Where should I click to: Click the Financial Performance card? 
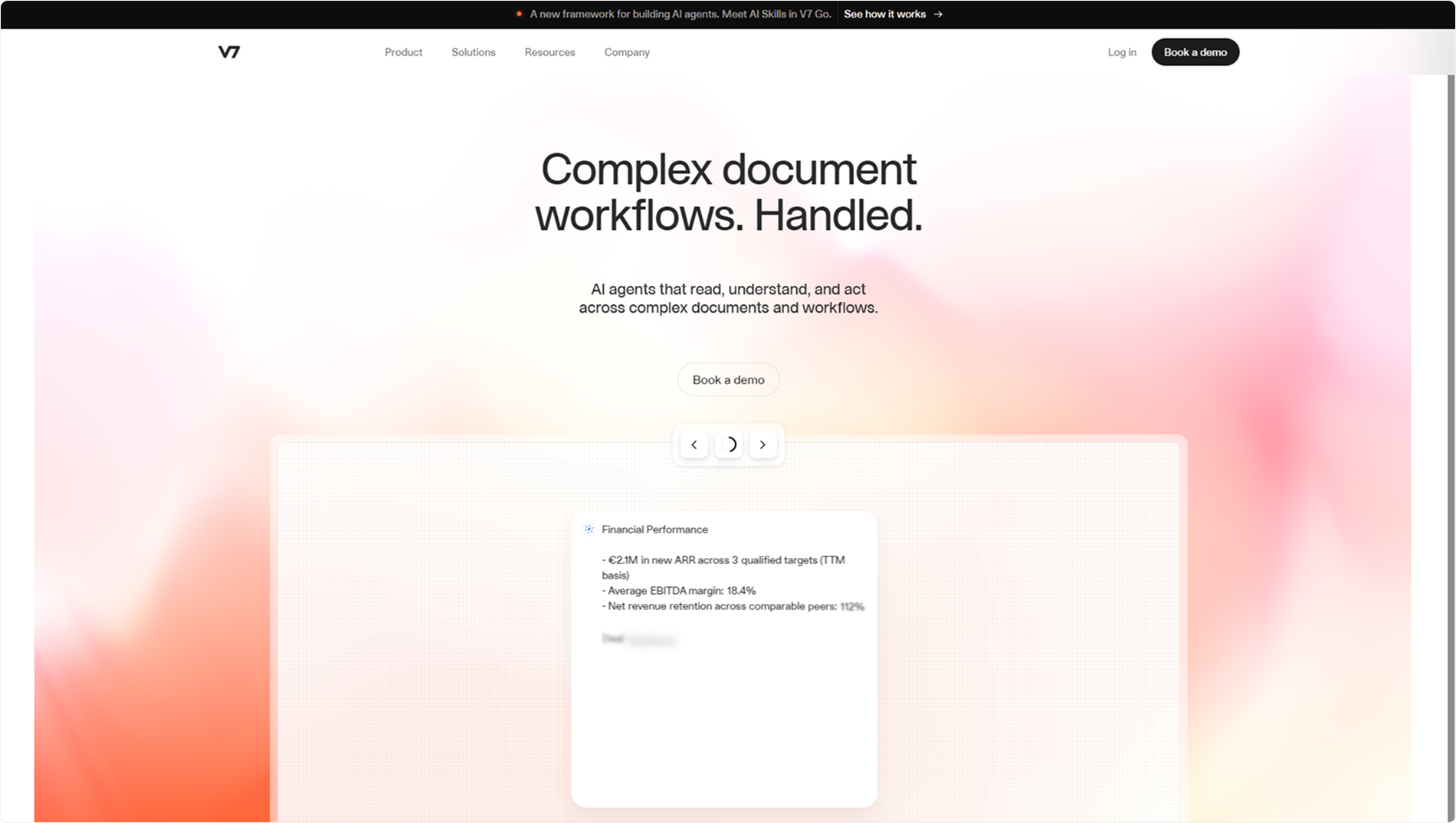[x=723, y=657]
